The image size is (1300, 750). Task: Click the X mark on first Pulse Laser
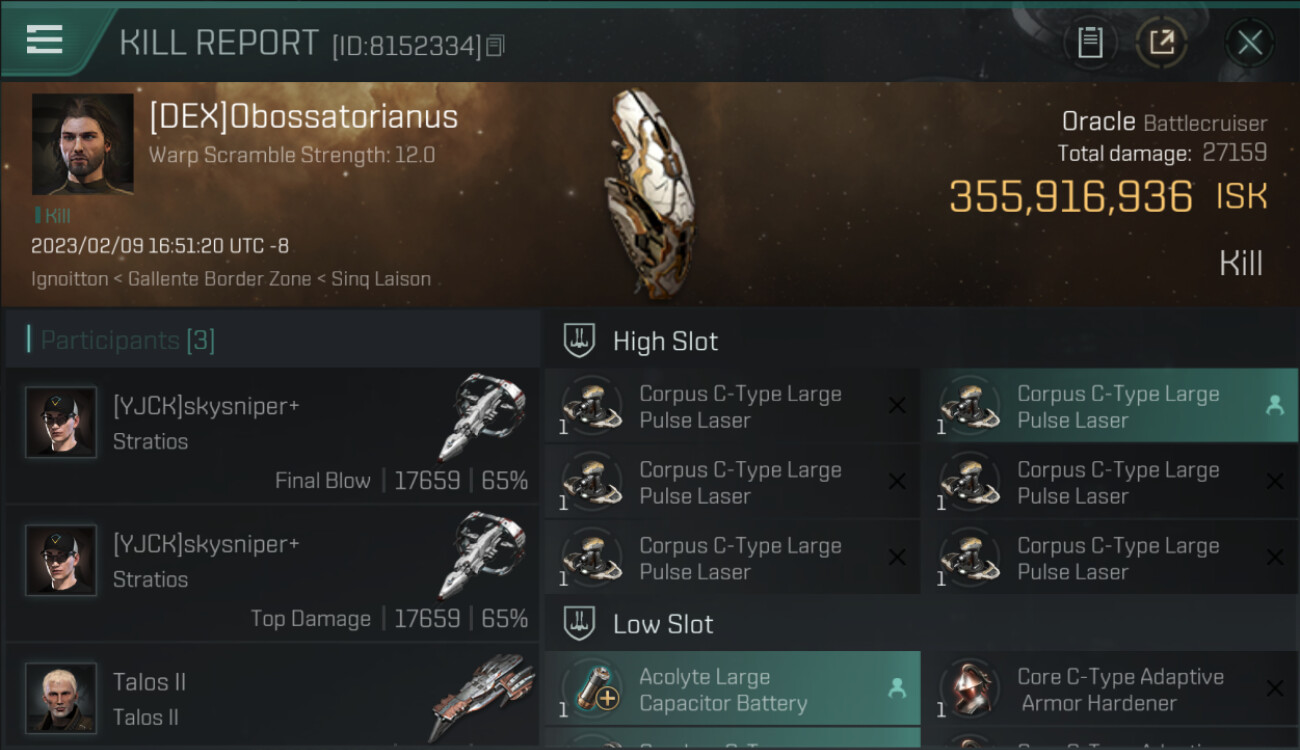click(897, 405)
